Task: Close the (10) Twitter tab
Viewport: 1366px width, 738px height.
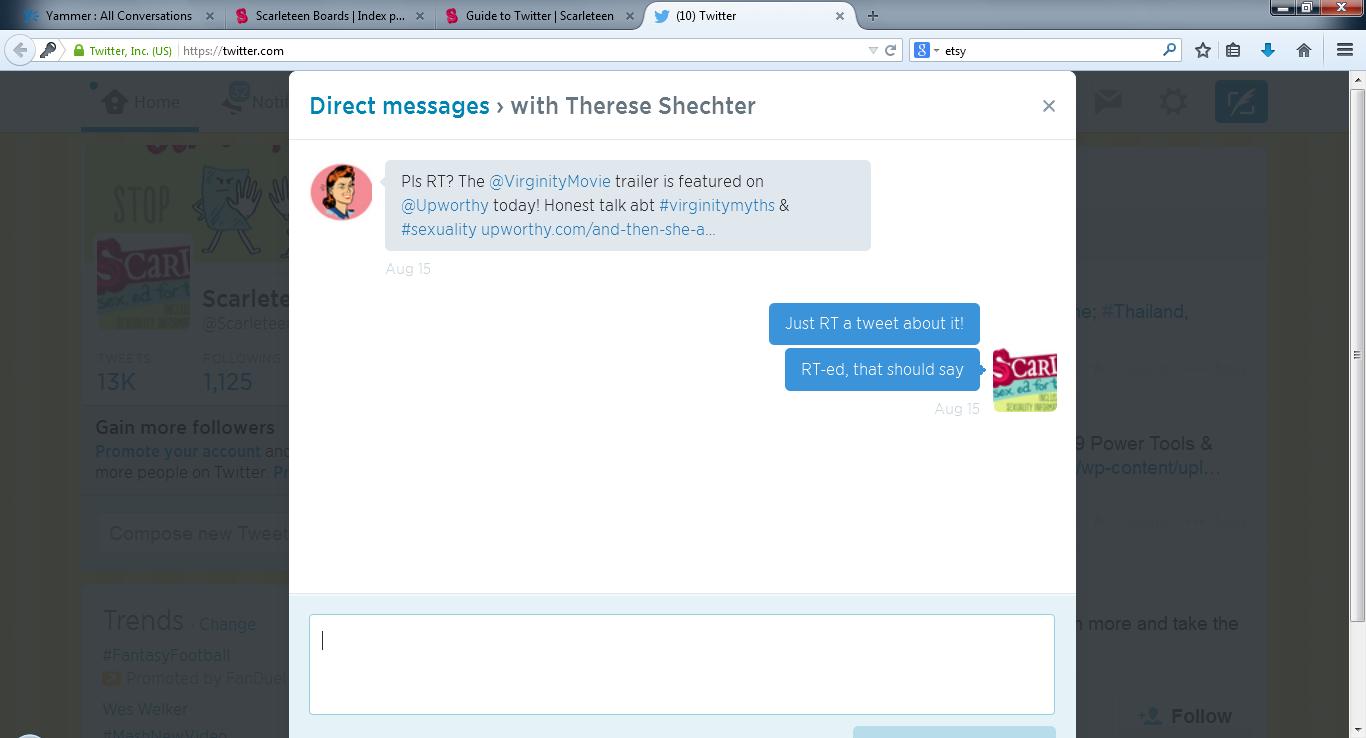Action: pyautogui.click(x=840, y=16)
